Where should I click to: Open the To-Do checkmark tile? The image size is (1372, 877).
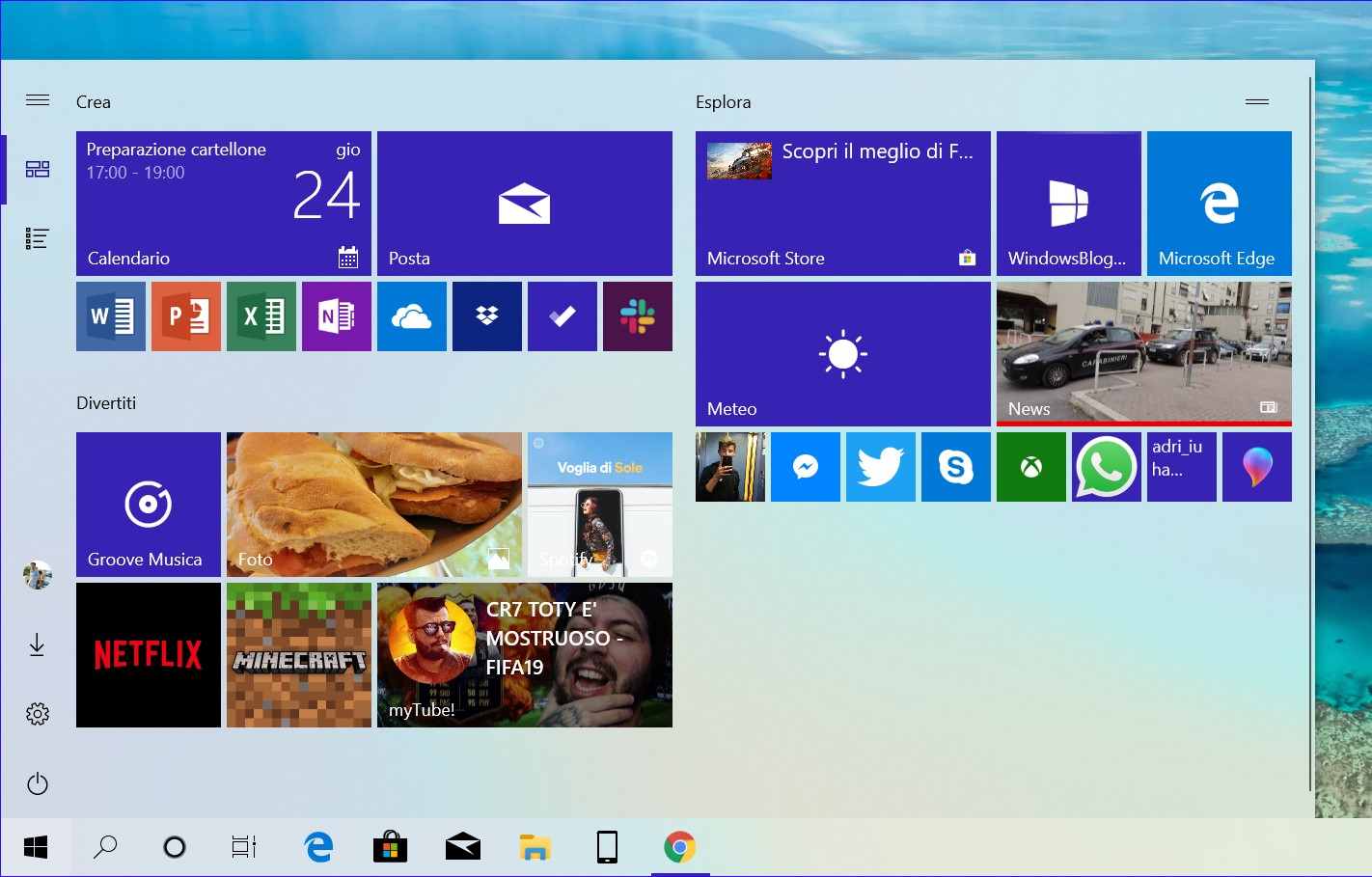563,316
